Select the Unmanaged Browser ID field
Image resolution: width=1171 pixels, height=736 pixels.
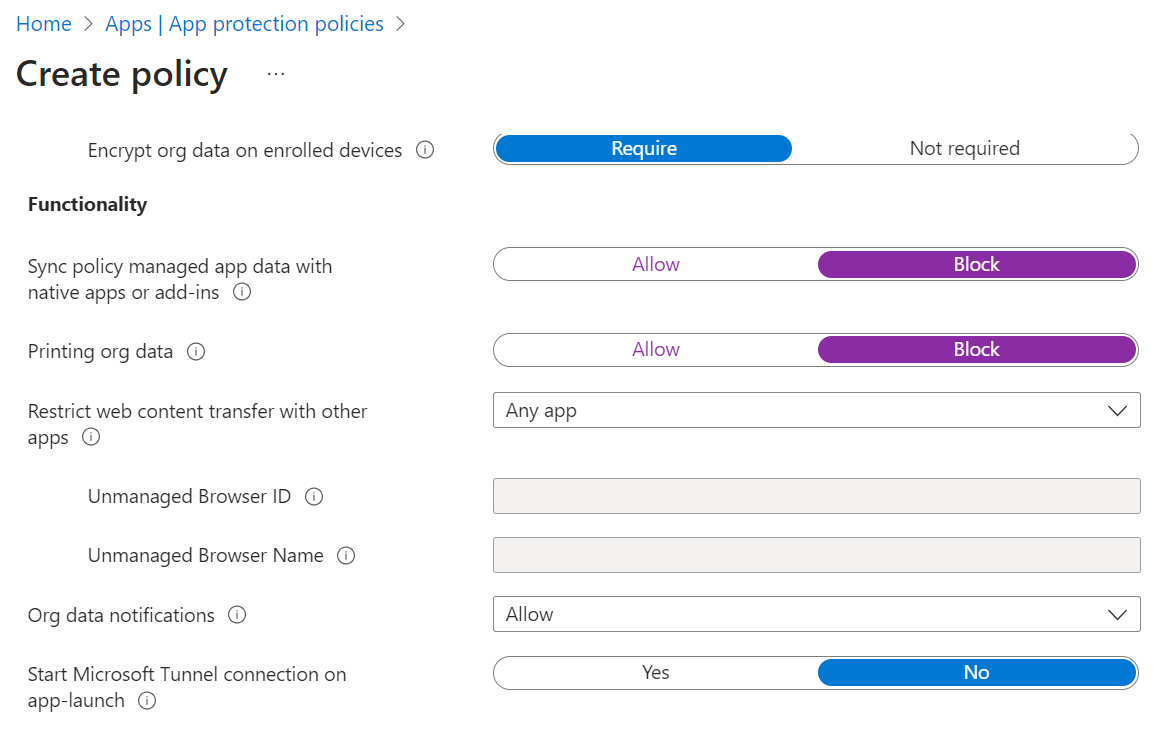coord(816,496)
